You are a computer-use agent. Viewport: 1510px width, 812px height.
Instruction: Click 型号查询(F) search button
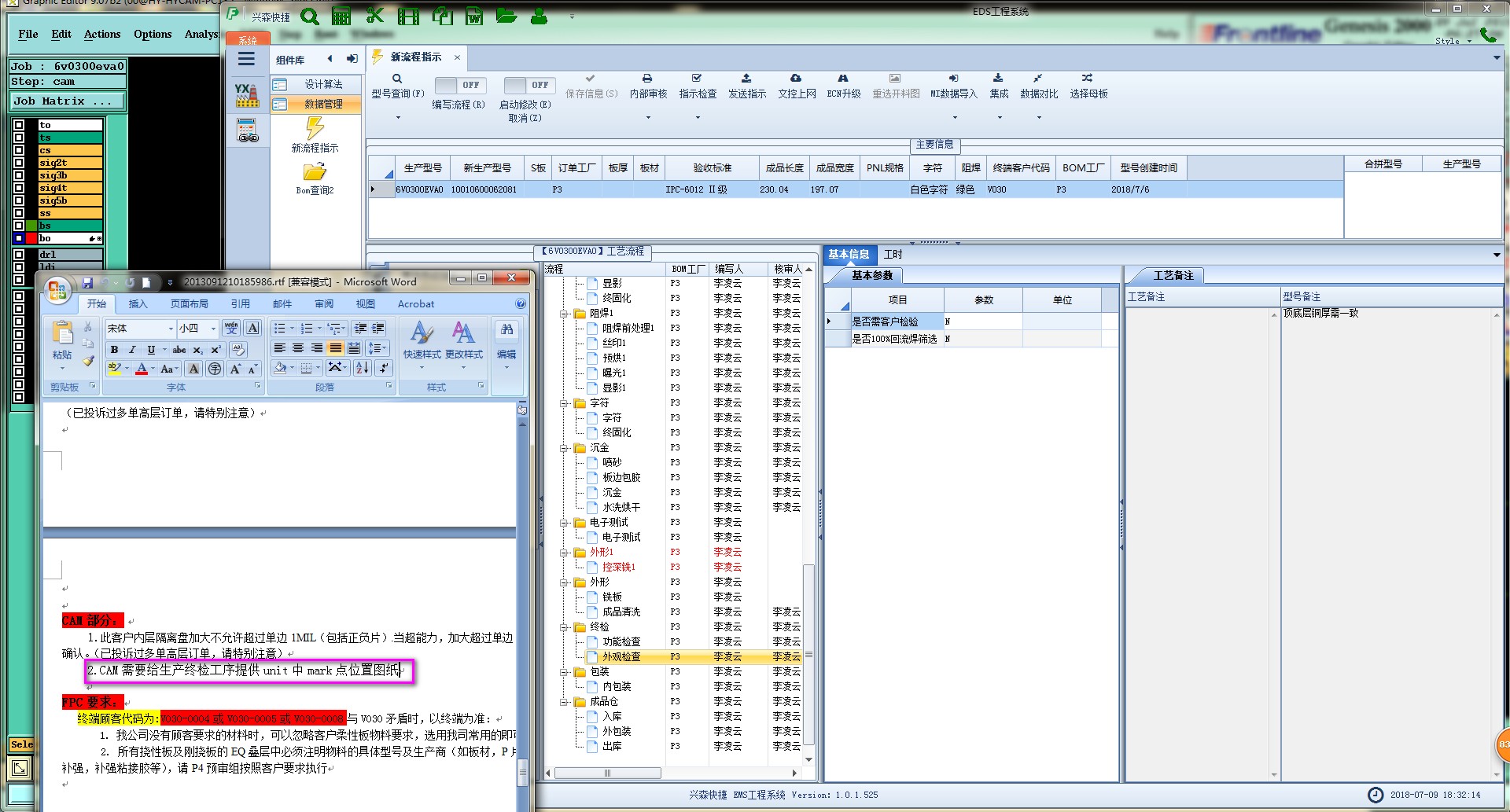coord(397,86)
